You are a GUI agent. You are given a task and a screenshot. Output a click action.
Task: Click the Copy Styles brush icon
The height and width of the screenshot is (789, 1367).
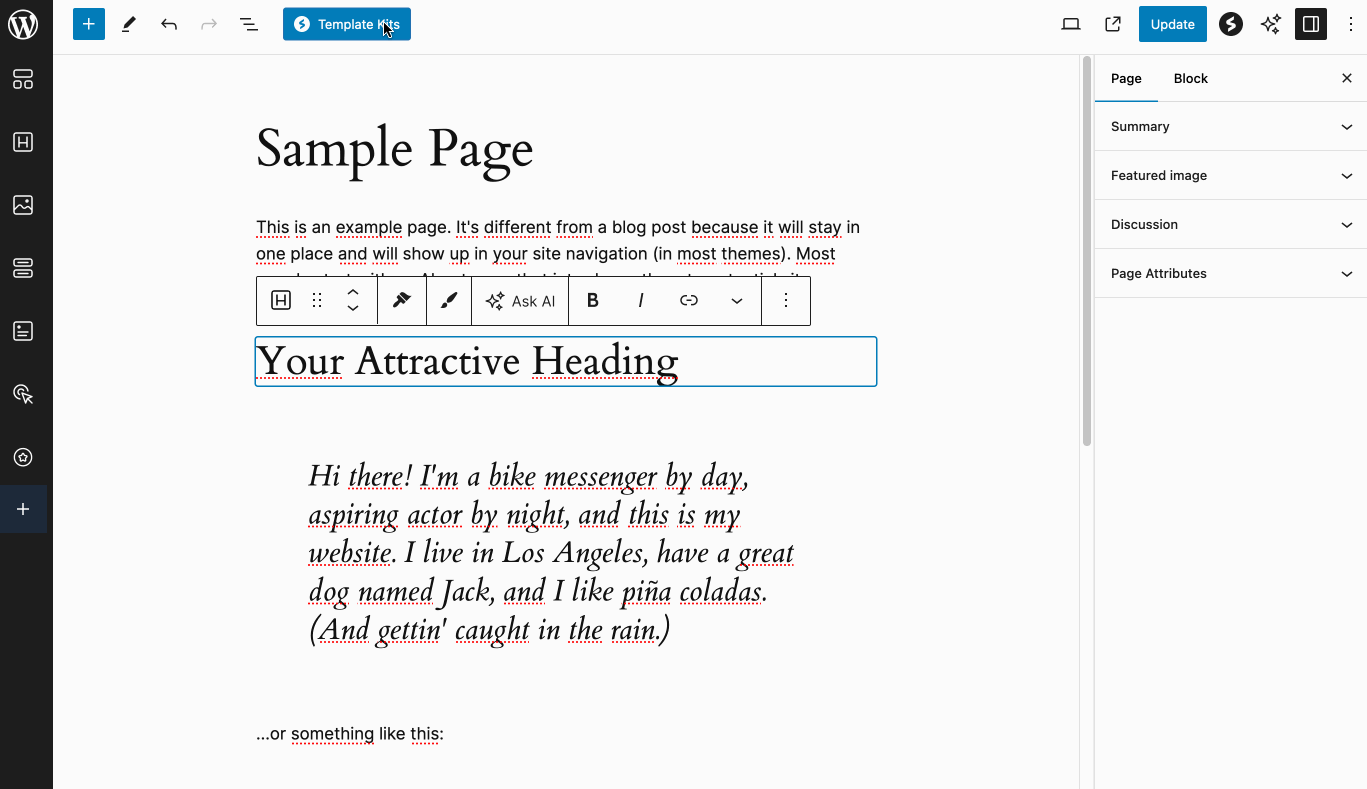point(402,301)
